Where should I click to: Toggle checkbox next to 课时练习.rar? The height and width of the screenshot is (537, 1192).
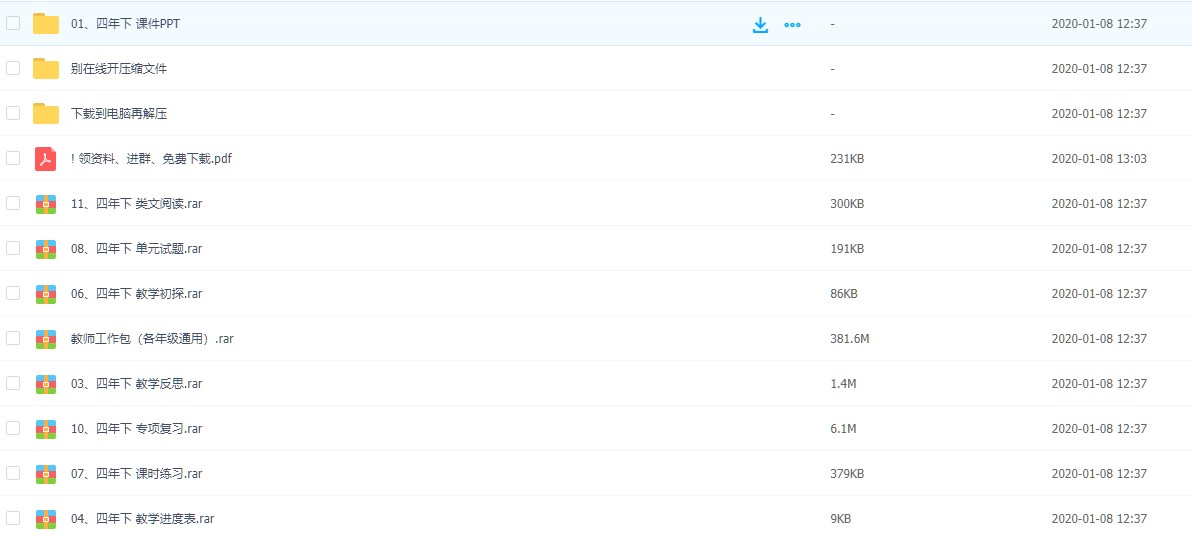[13, 473]
